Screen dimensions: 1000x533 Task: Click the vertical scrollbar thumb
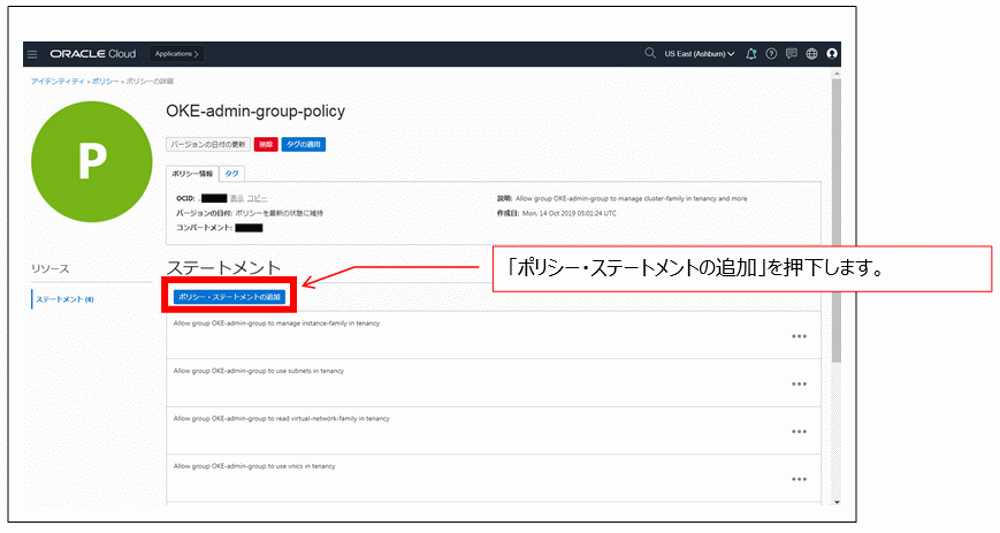click(x=836, y=220)
